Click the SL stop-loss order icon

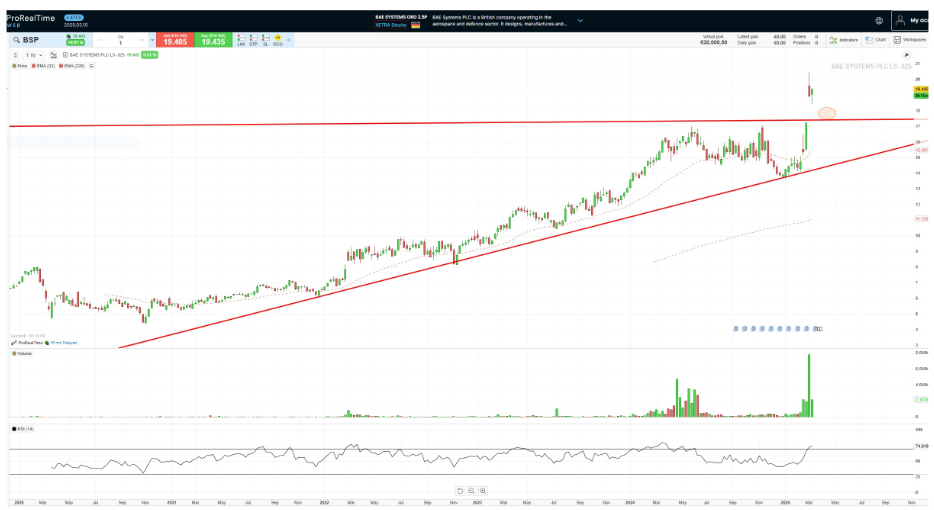pyautogui.click(x=265, y=40)
